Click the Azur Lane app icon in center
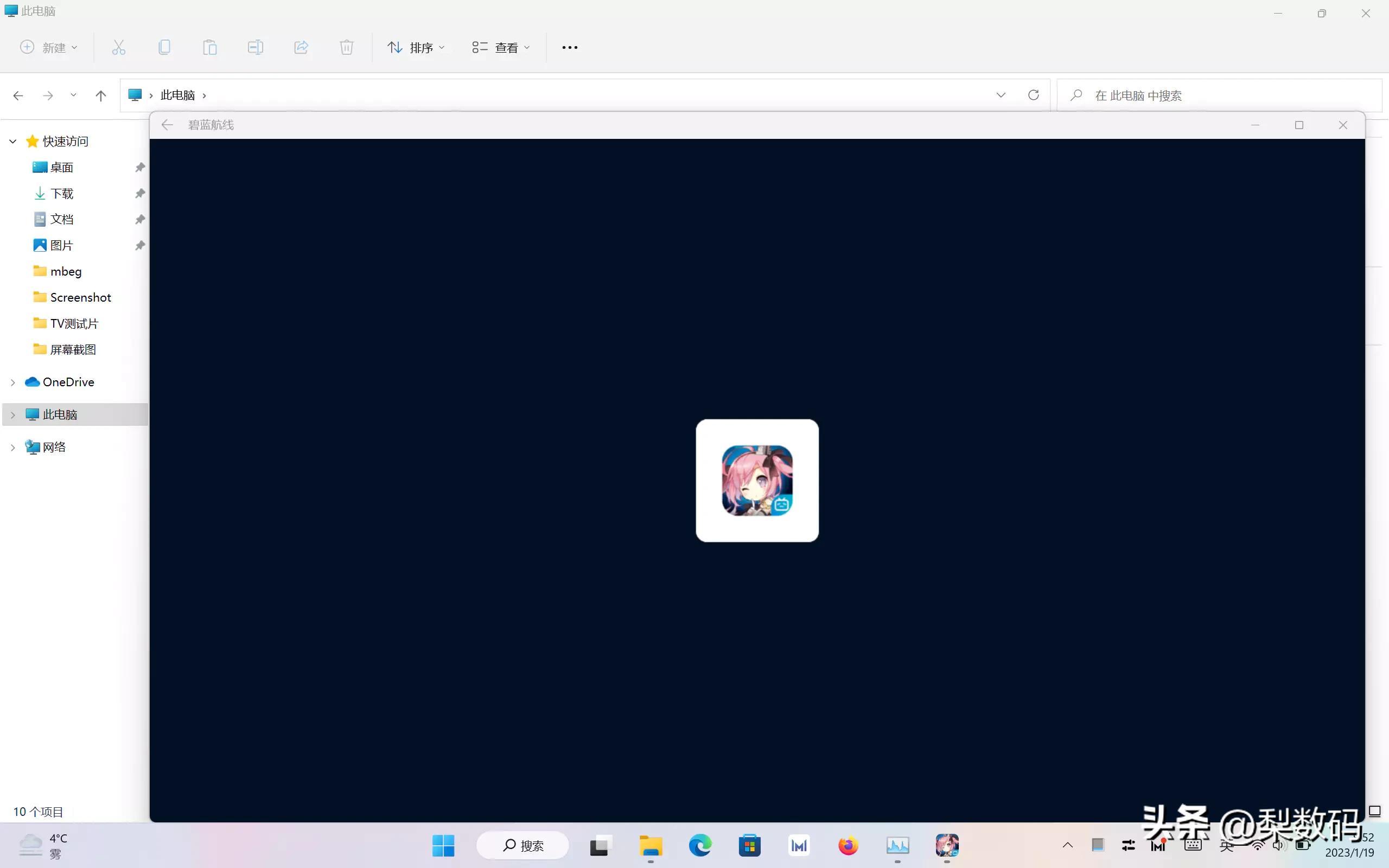This screenshot has width=1389, height=868. pyautogui.click(x=756, y=481)
